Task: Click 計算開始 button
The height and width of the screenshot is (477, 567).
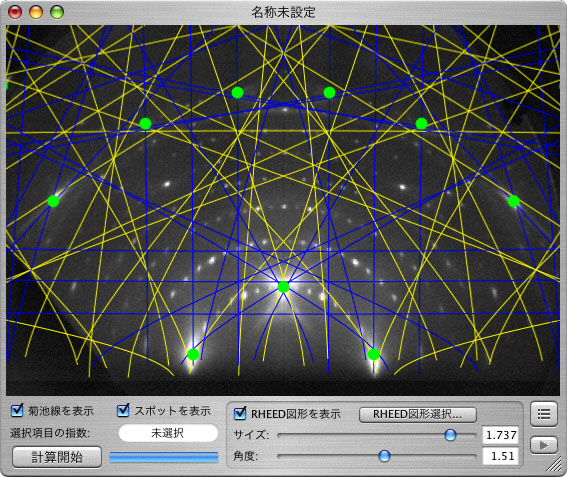Action: [57, 457]
